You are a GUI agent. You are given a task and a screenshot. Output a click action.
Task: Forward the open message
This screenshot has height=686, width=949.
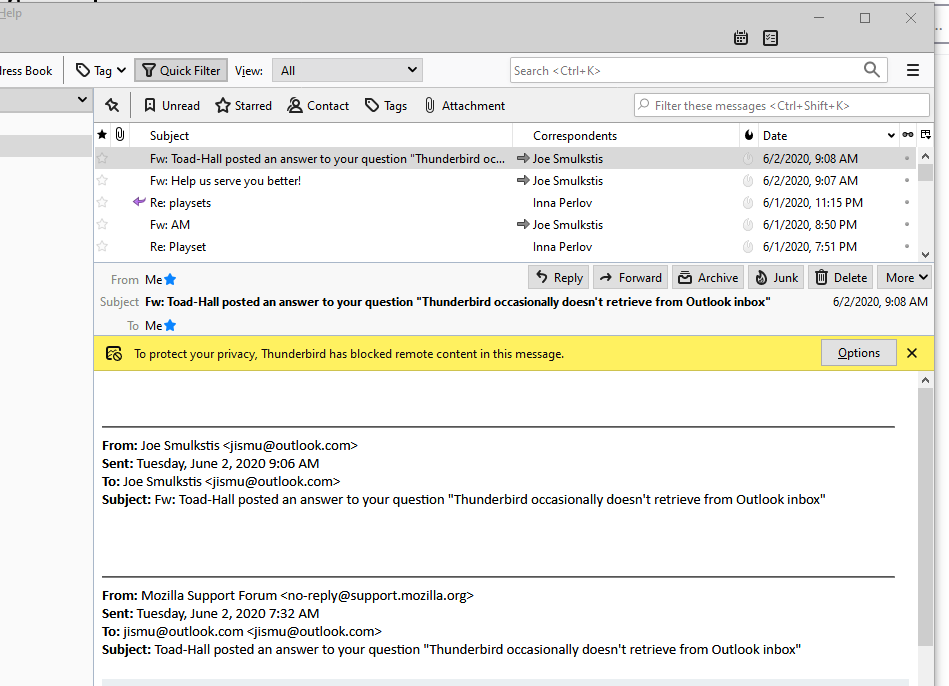click(631, 277)
